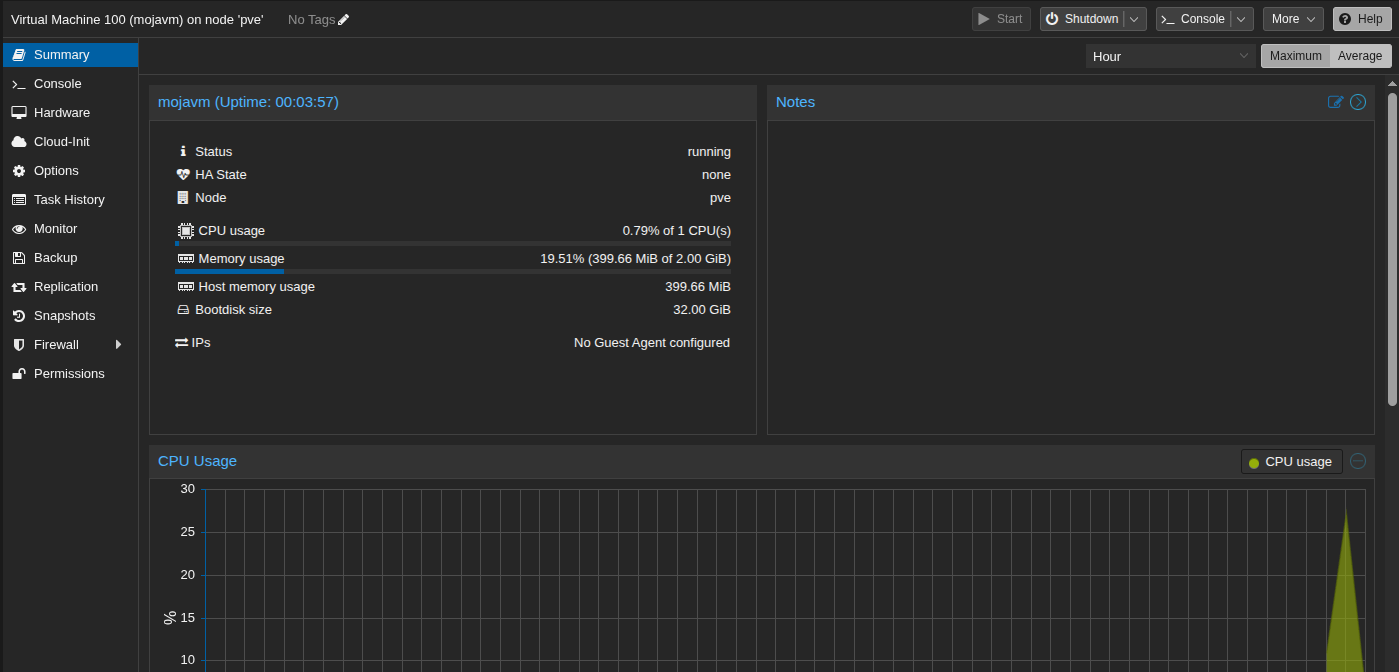Open the Task History tab
1399x672 pixels.
68,200
